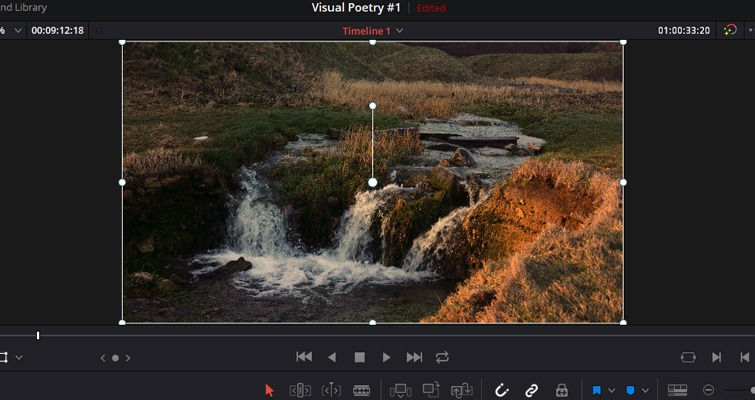Screen dimensions: 755x400
Task: Click the right edge midpoint transform handle
Action: [x=623, y=182]
